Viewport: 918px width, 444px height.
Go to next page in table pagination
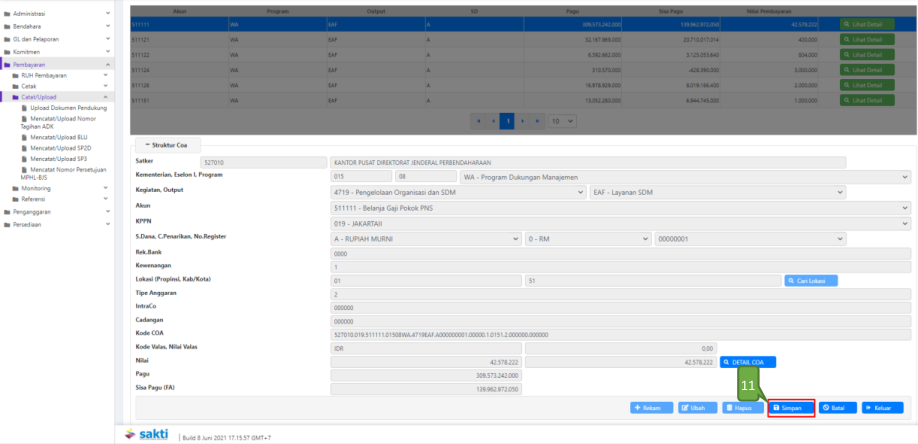pyautogui.click(x=524, y=121)
